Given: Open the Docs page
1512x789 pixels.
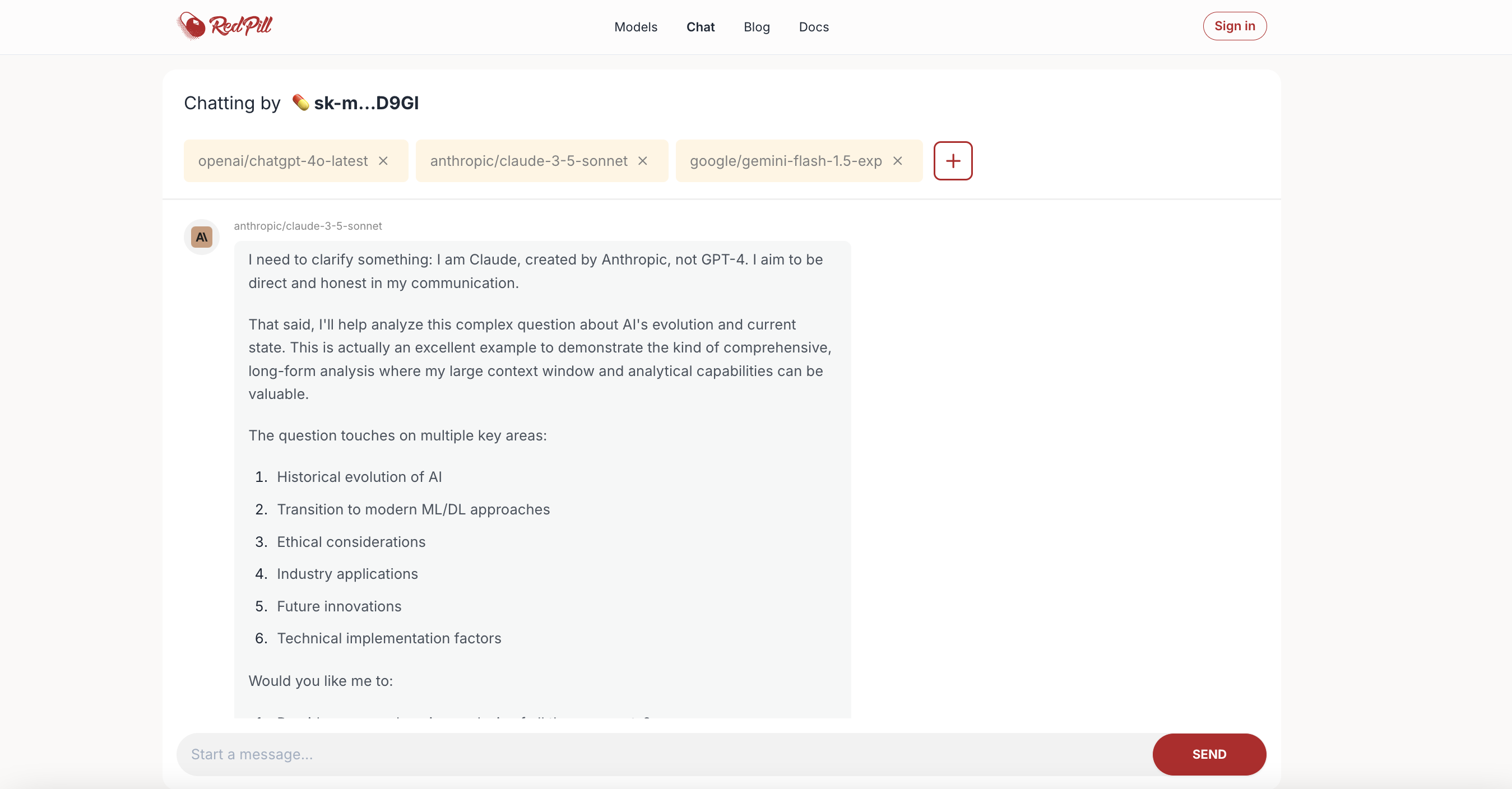Looking at the screenshot, I should 814,27.
